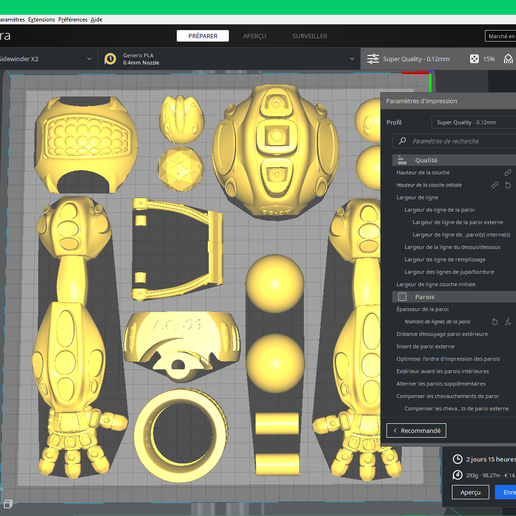Click the magnifier icon in the settings search box

click(x=402, y=141)
